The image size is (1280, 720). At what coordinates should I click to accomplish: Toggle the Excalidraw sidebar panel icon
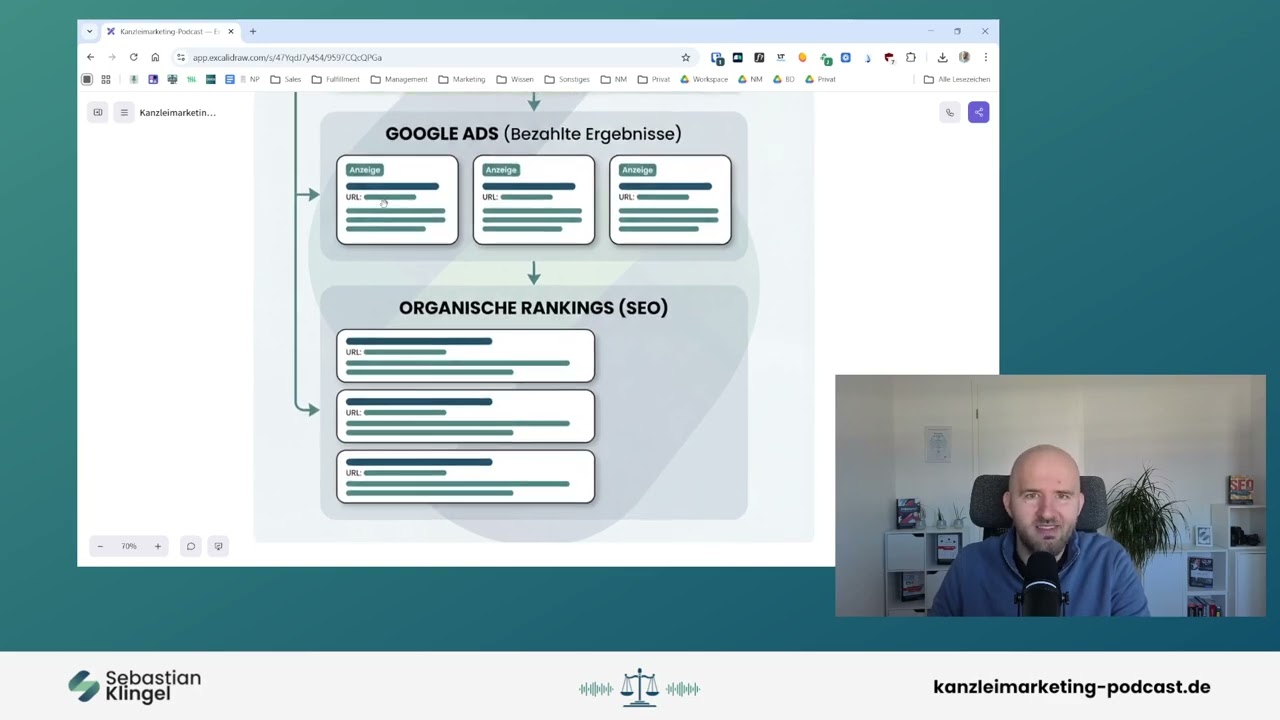98,112
